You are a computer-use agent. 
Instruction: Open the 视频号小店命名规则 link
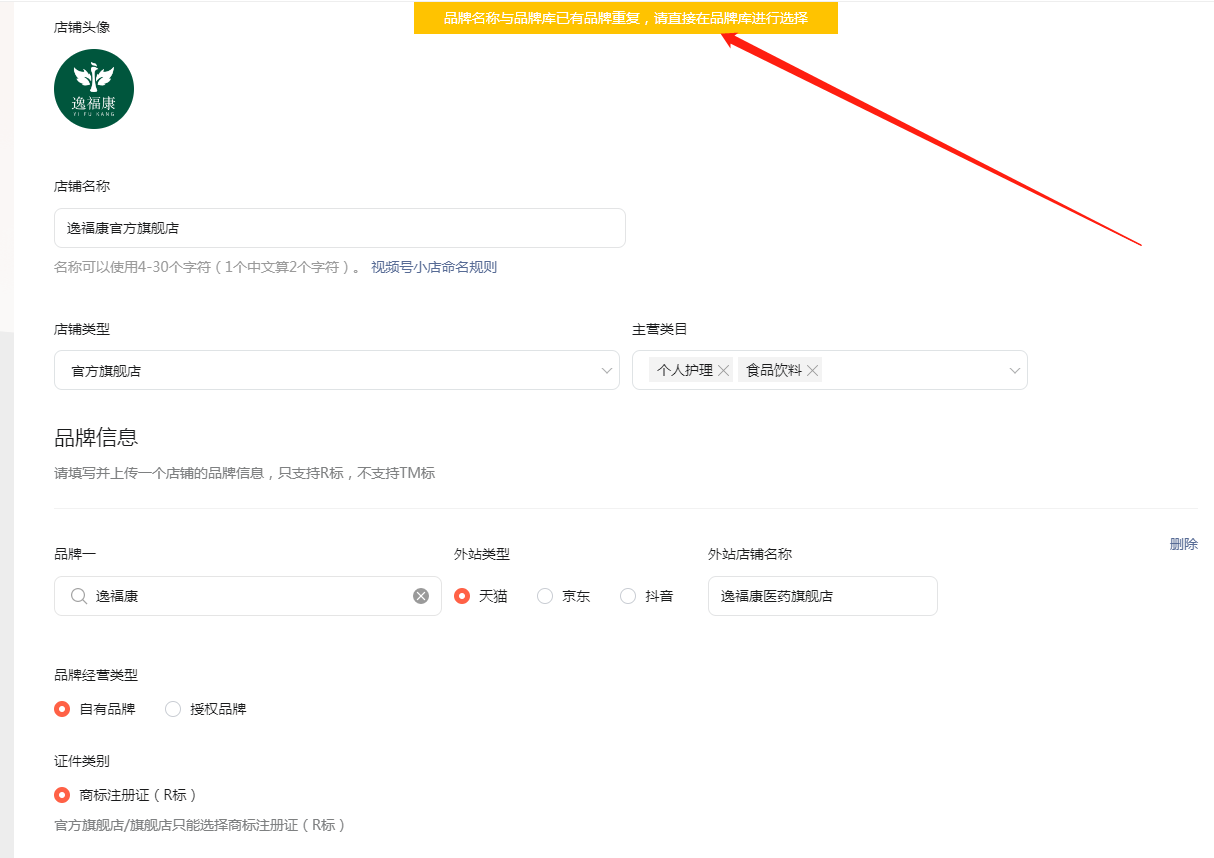[434, 267]
